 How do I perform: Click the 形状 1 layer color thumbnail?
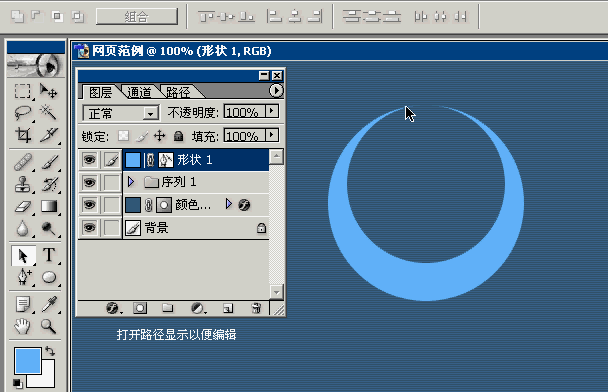click(133, 160)
